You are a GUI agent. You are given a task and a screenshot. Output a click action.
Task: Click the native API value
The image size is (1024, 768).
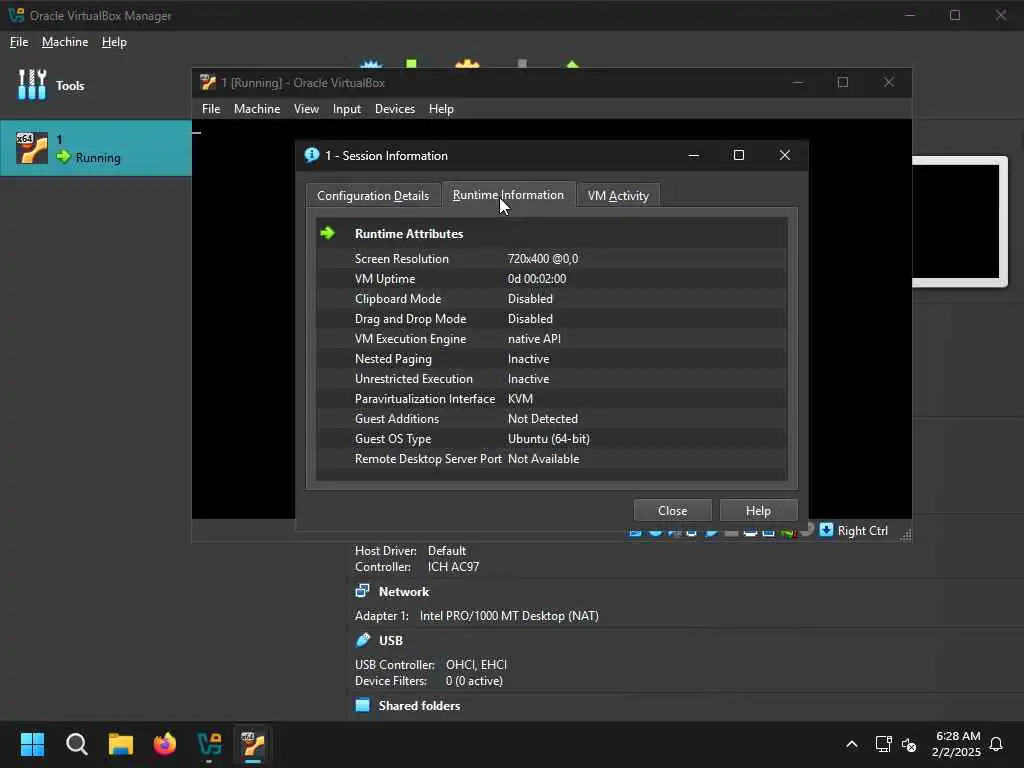coord(534,338)
